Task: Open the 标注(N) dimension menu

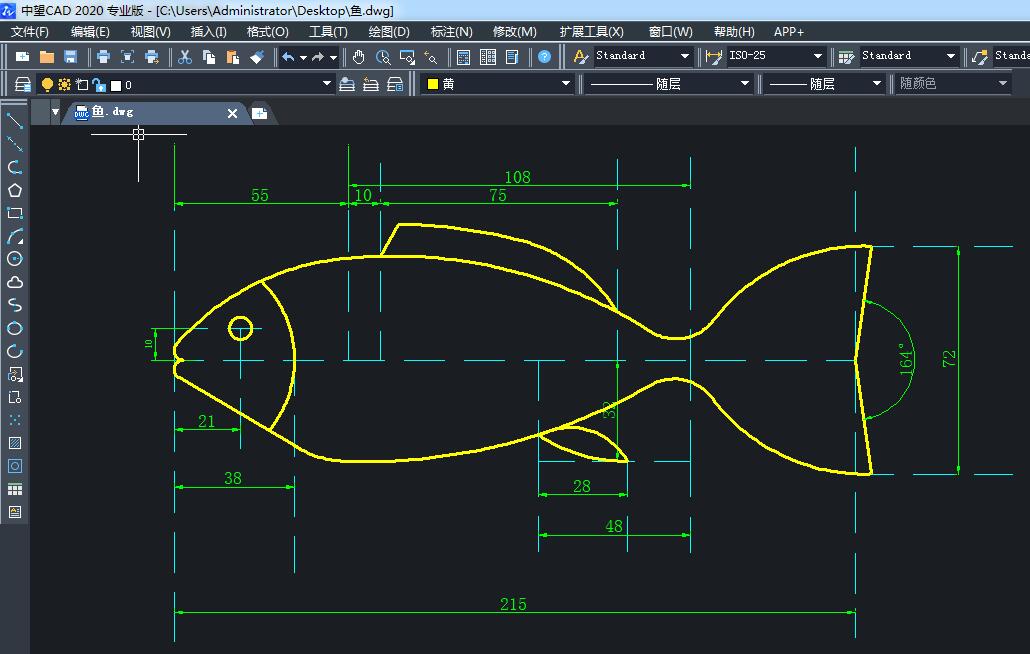Action: (x=451, y=32)
